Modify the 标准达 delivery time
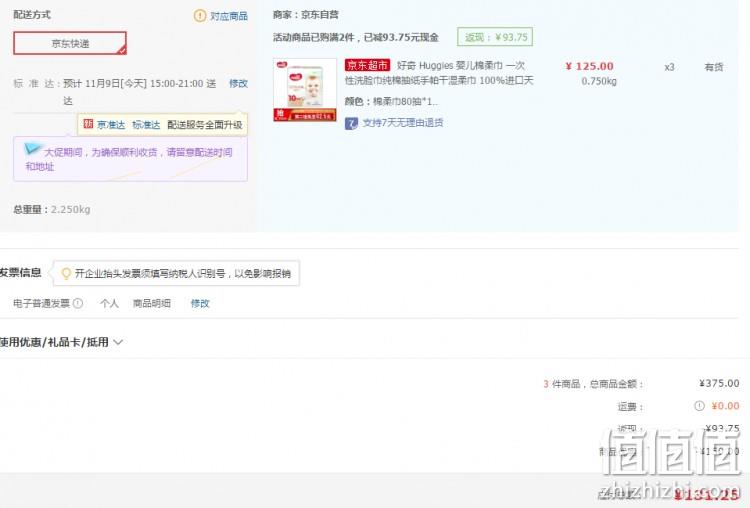 pyautogui.click(x=238, y=83)
